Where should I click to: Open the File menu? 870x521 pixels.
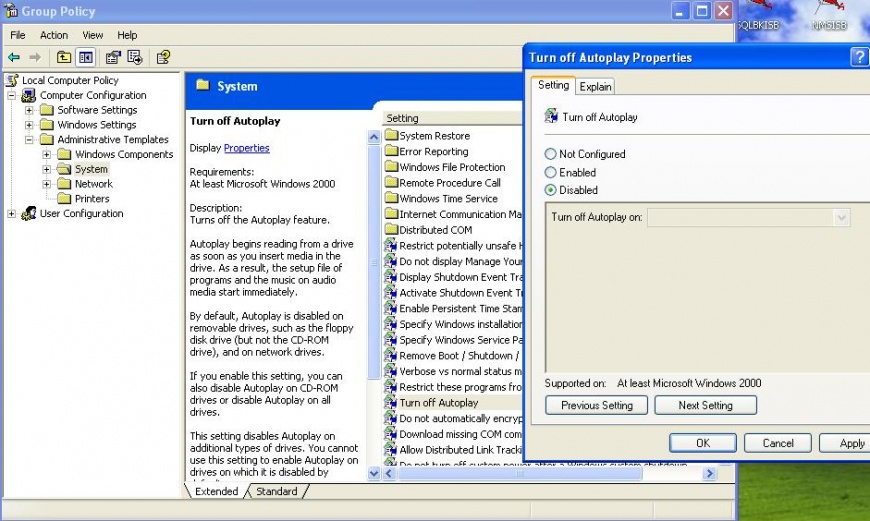tap(18, 35)
